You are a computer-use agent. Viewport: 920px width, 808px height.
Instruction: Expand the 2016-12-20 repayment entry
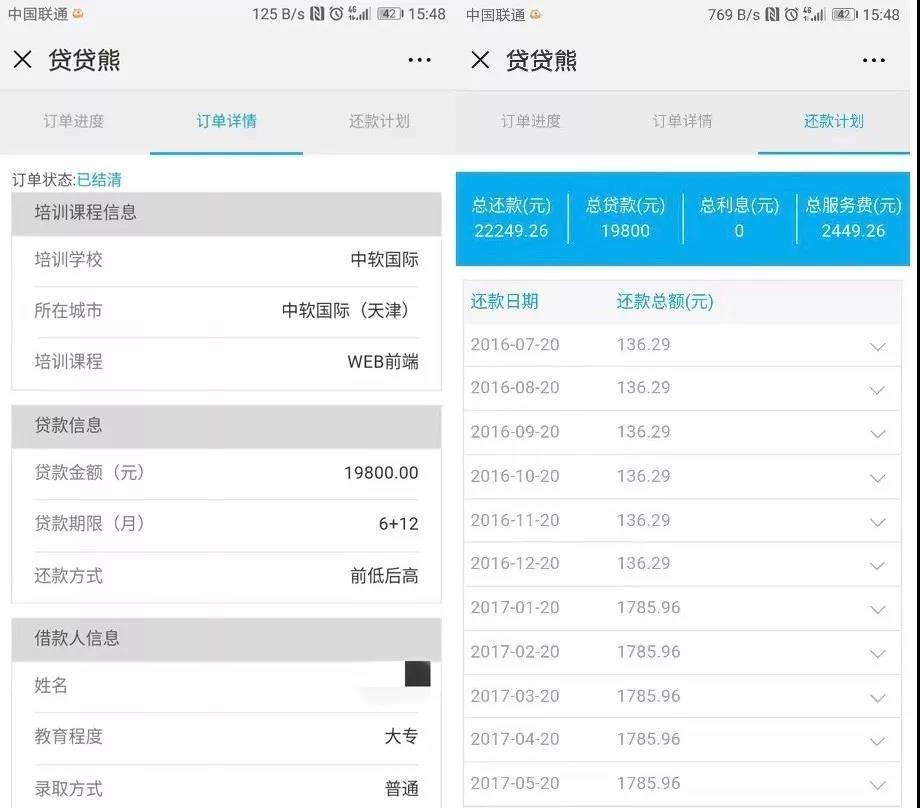[877, 564]
